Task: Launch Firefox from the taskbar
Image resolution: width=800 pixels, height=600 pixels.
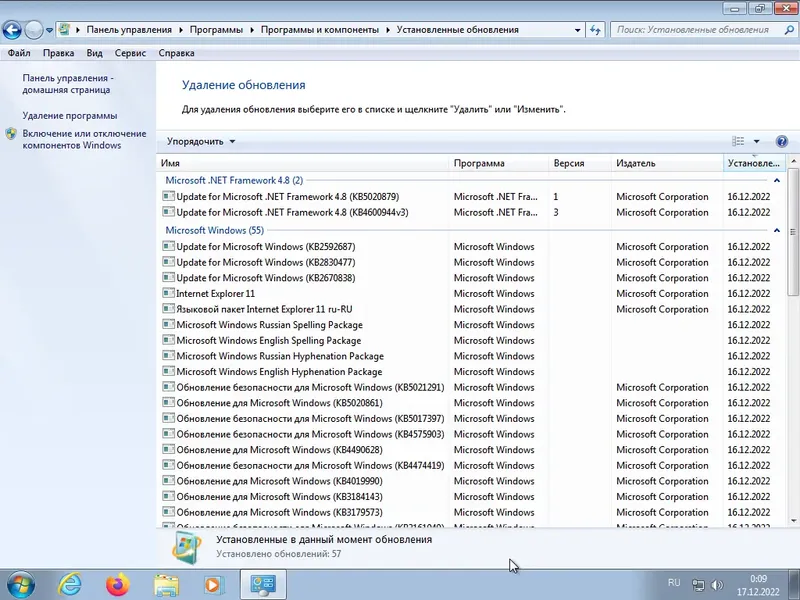Action: [x=118, y=584]
